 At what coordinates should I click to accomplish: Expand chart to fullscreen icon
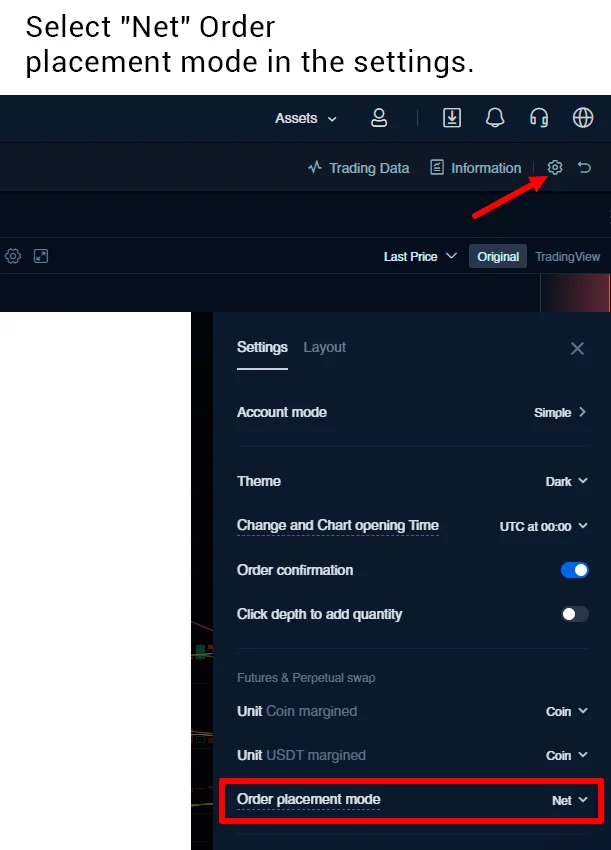41,256
